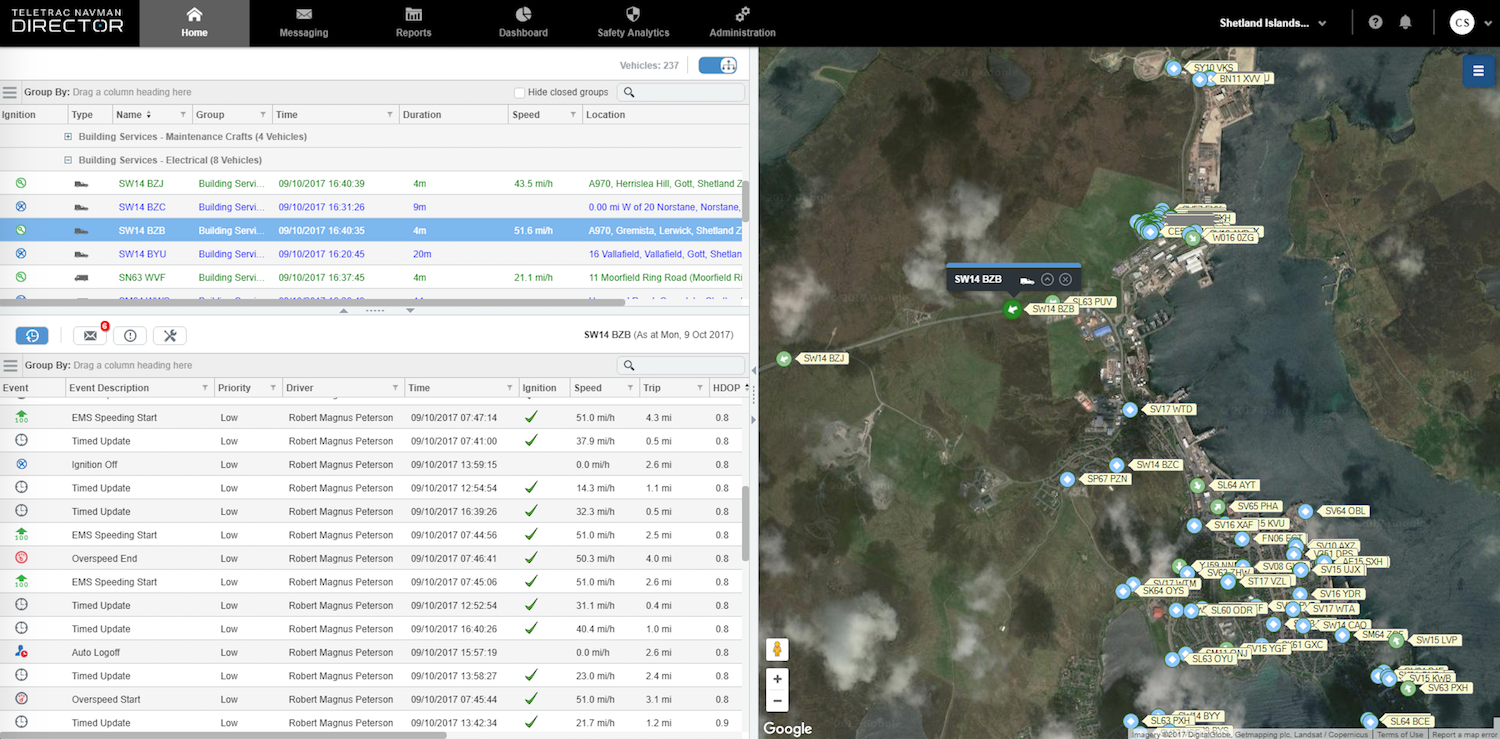Close the SW14 BZB map popup
Image resolution: width=1500 pixels, height=739 pixels.
[1065, 280]
